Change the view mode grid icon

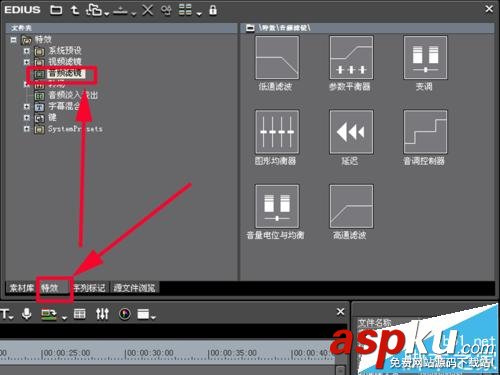(186, 10)
